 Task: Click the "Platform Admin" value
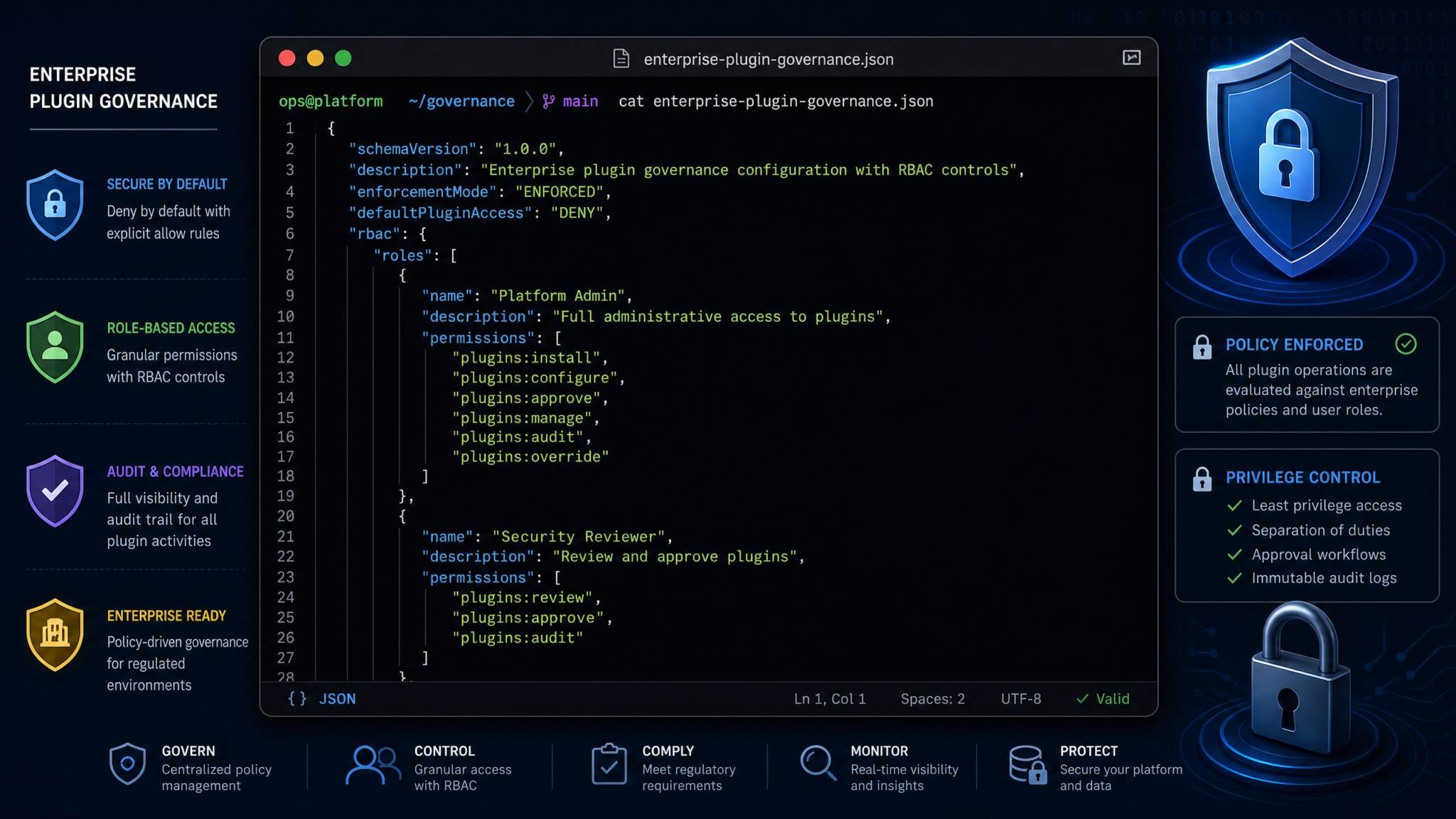tap(557, 296)
